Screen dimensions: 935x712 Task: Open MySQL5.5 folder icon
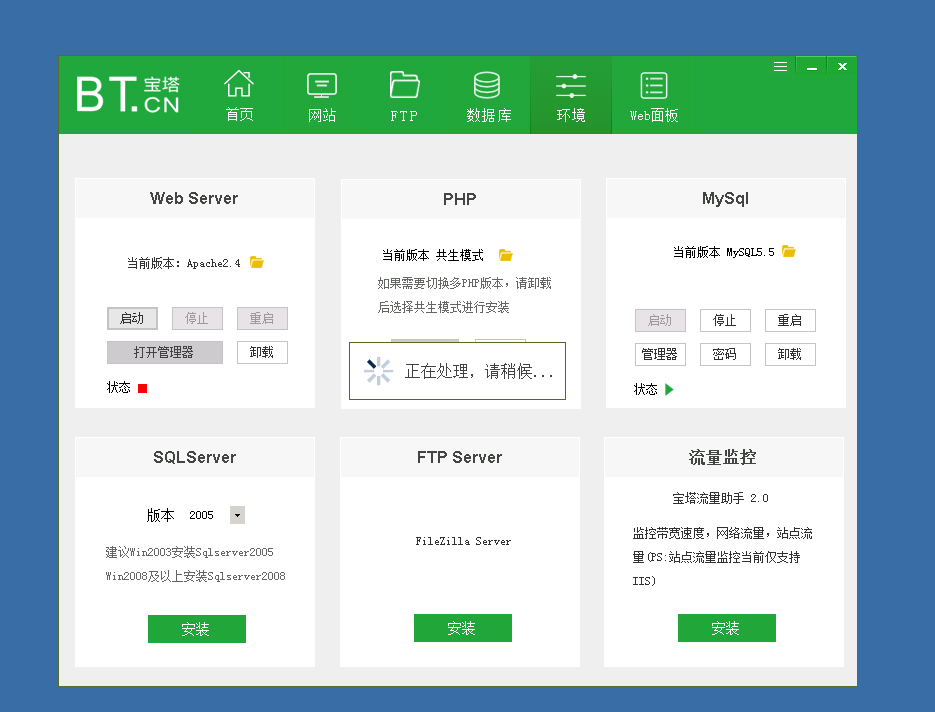pyautogui.click(x=789, y=251)
